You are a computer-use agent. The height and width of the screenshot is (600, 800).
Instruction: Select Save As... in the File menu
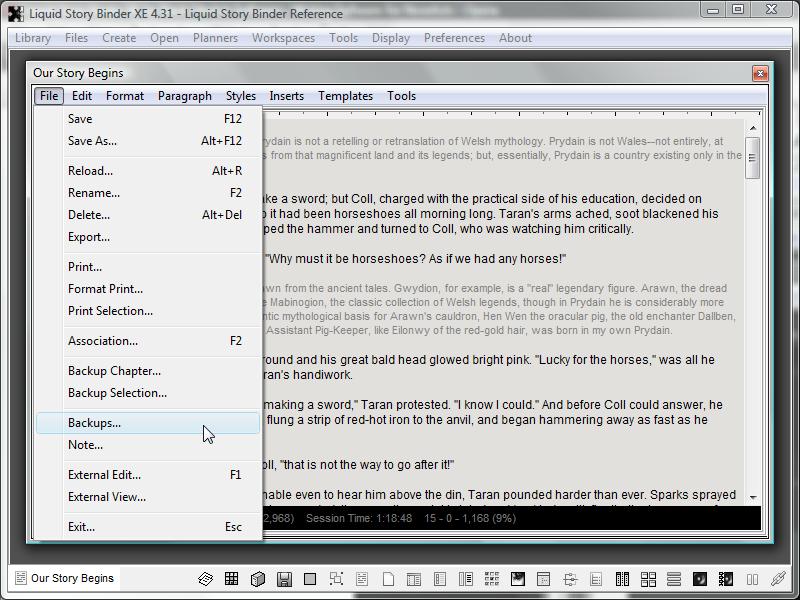pyautogui.click(x=92, y=141)
